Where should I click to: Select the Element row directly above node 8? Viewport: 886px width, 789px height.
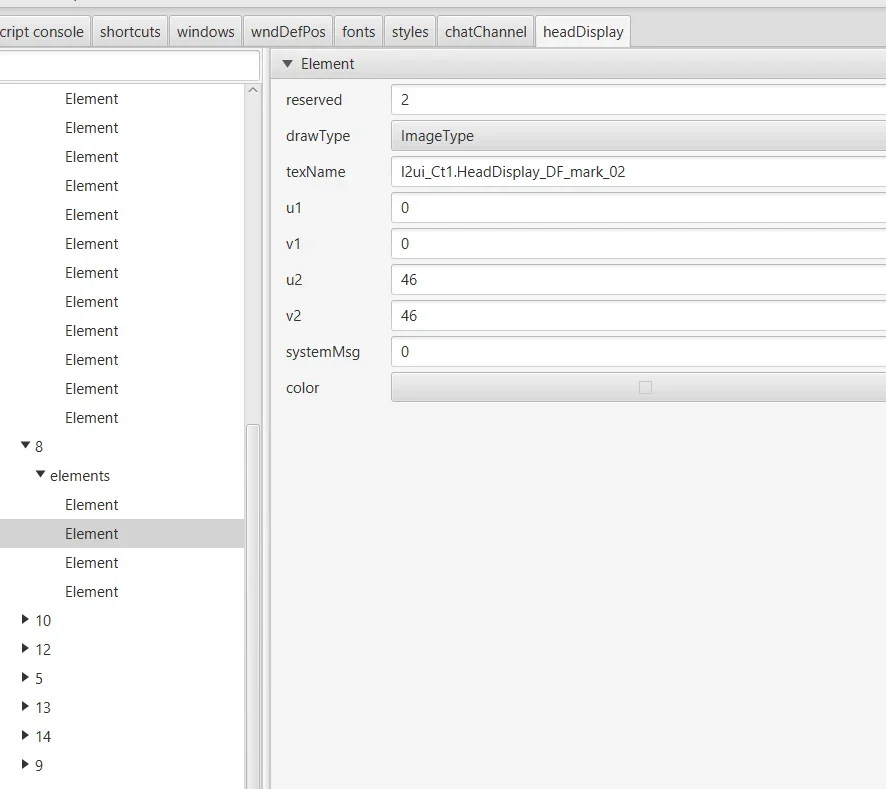coord(122,418)
